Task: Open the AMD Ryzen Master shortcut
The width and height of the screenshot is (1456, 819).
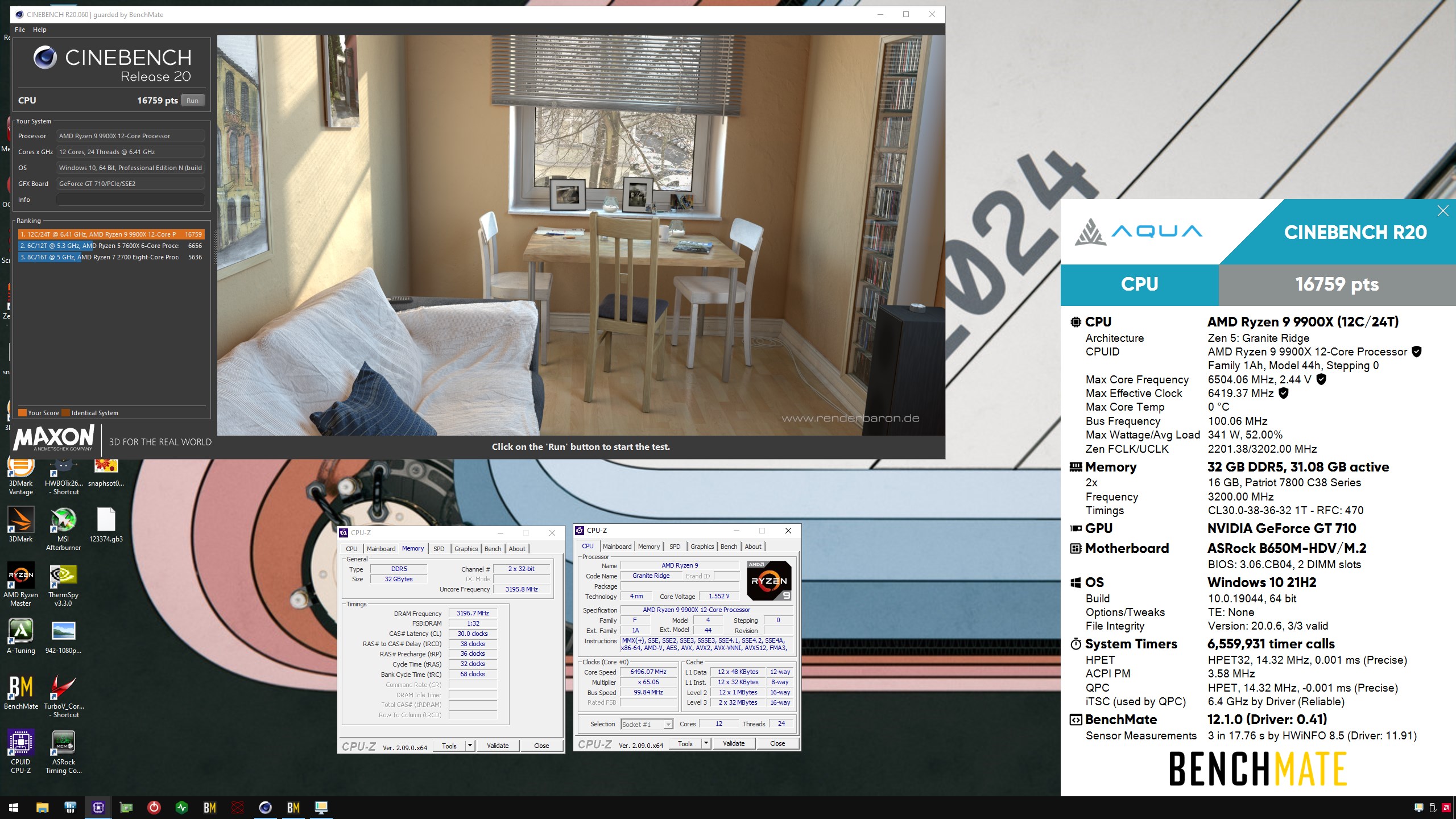Action: coord(21,585)
